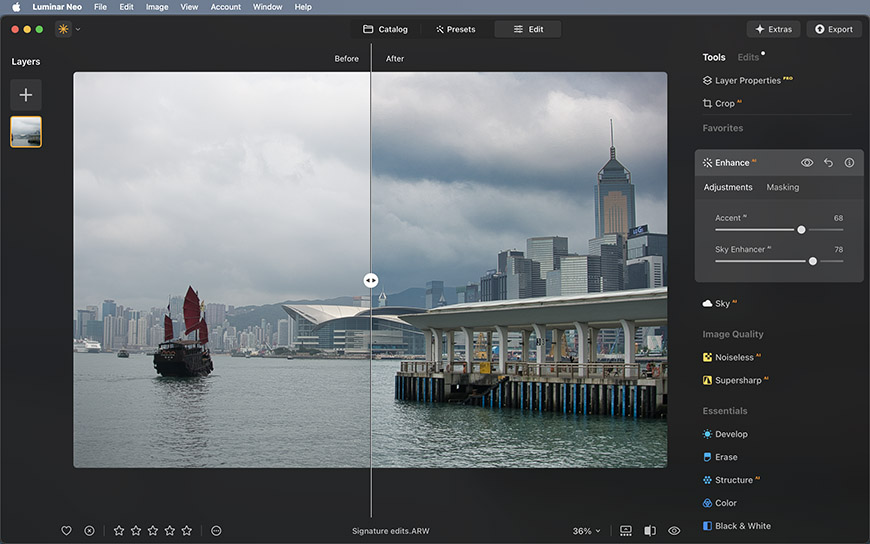Open the Sky tool
870x544 pixels.
pos(720,303)
